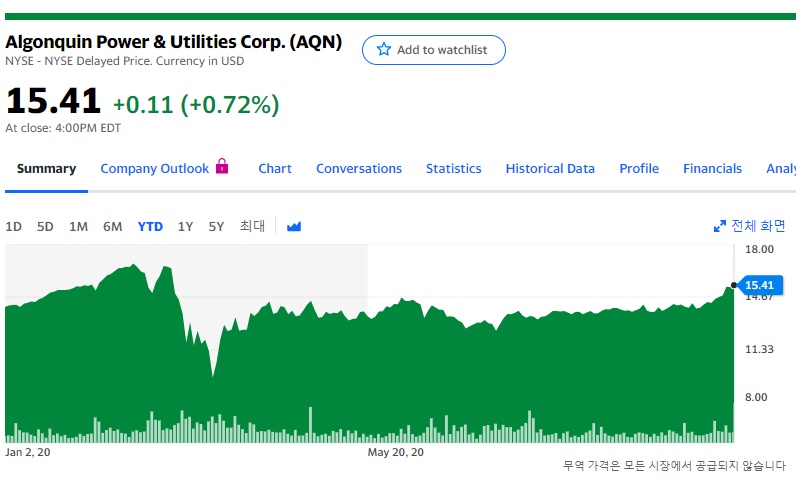Click the 11.33 price axis label
The width and height of the screenshot is (796, 481).
point(759,349)
